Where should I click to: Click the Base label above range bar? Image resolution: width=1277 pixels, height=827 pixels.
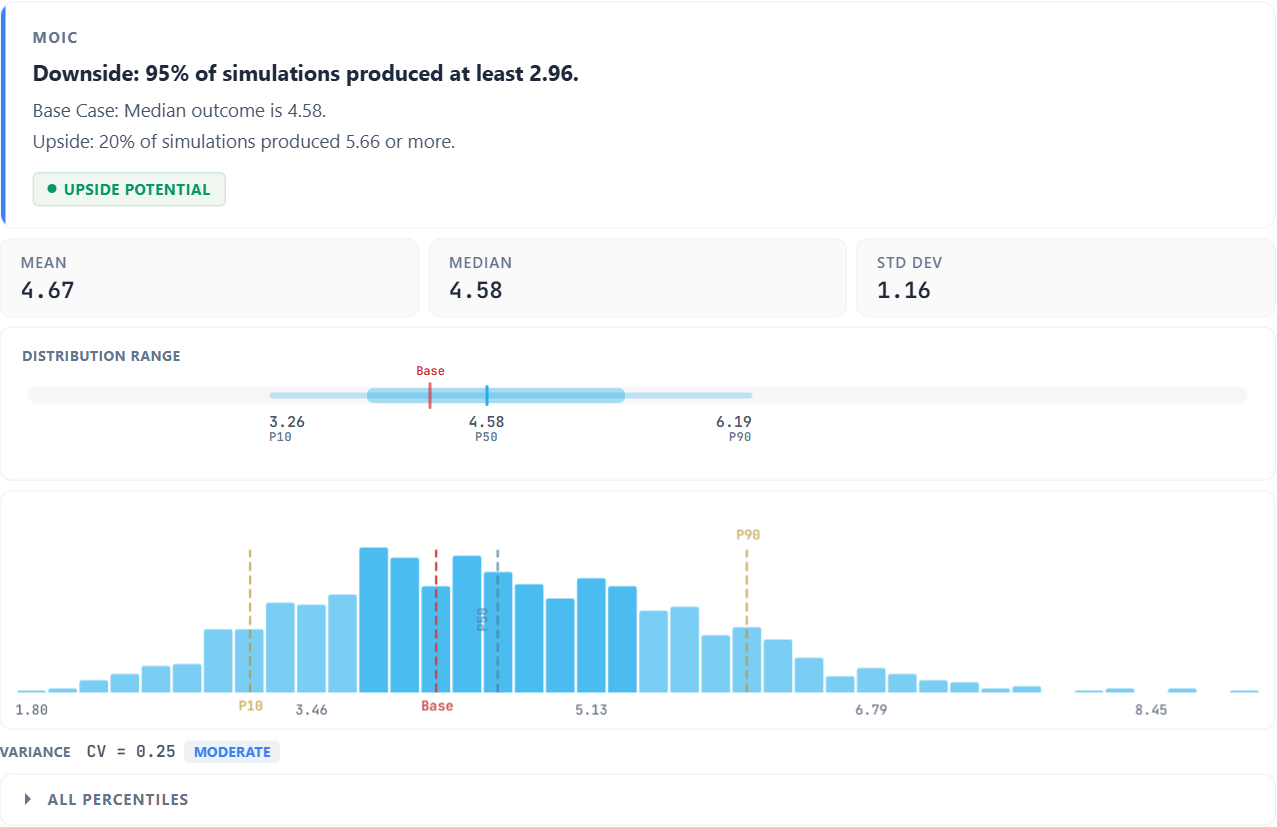[x=430, y=371]
